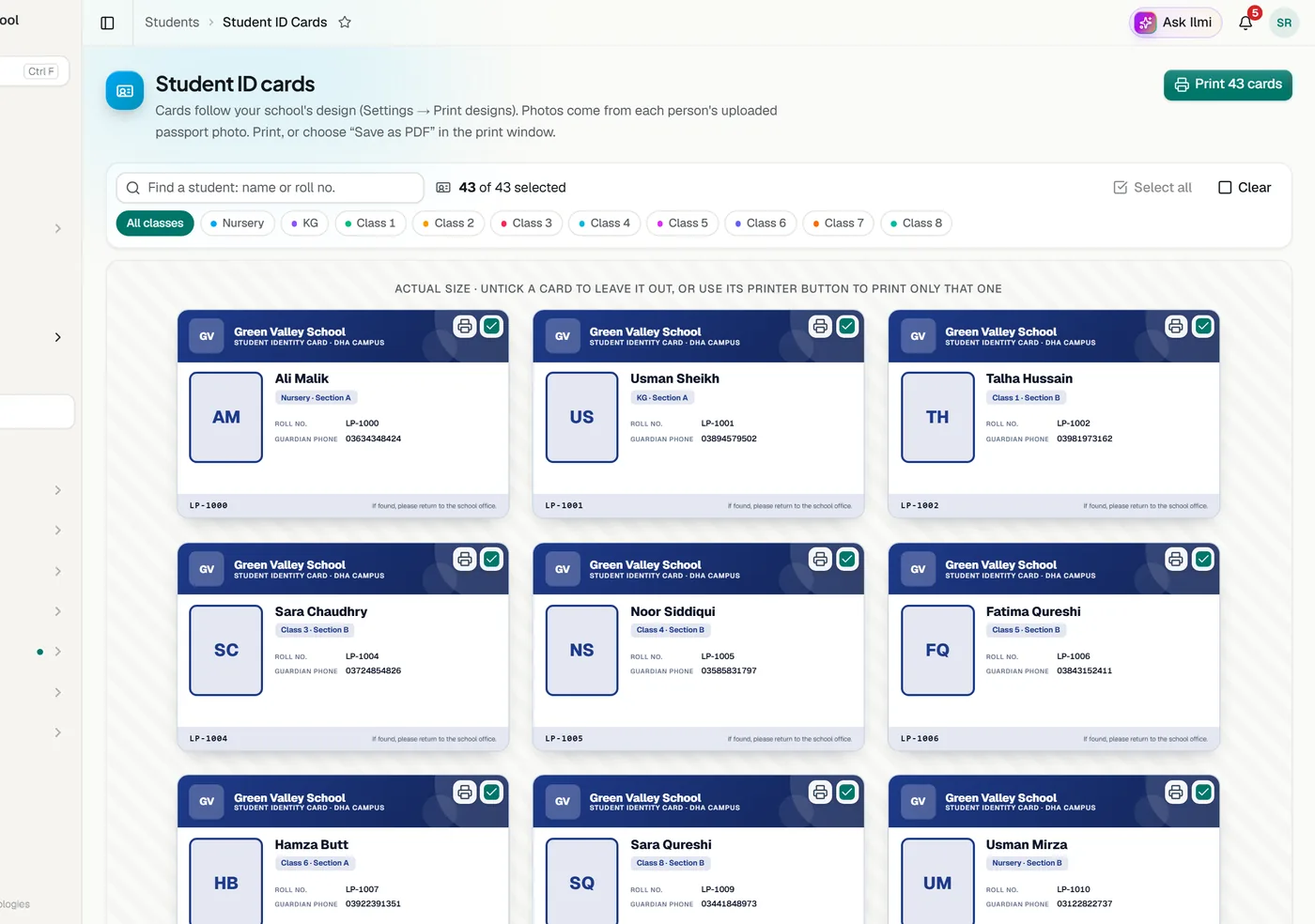Click Select all
The width and height of the screenshot is (1315, 924).
click(1153, 188)
